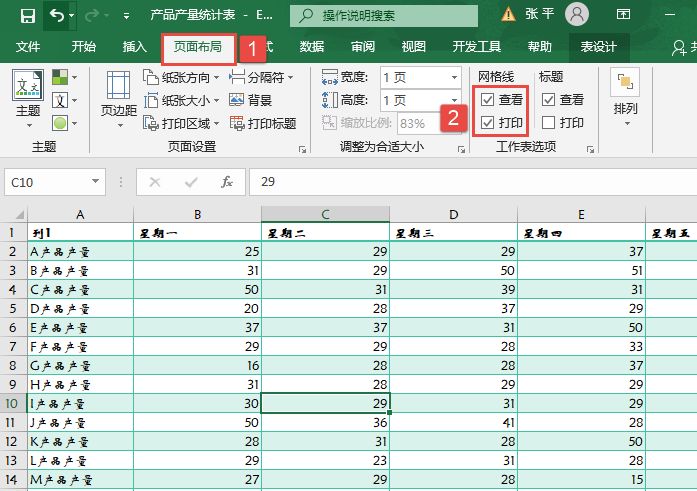Open the 主题 themes gallery button
Image resolution: width=697 pixels, height=491 pixels.
[x=28, y=99]
